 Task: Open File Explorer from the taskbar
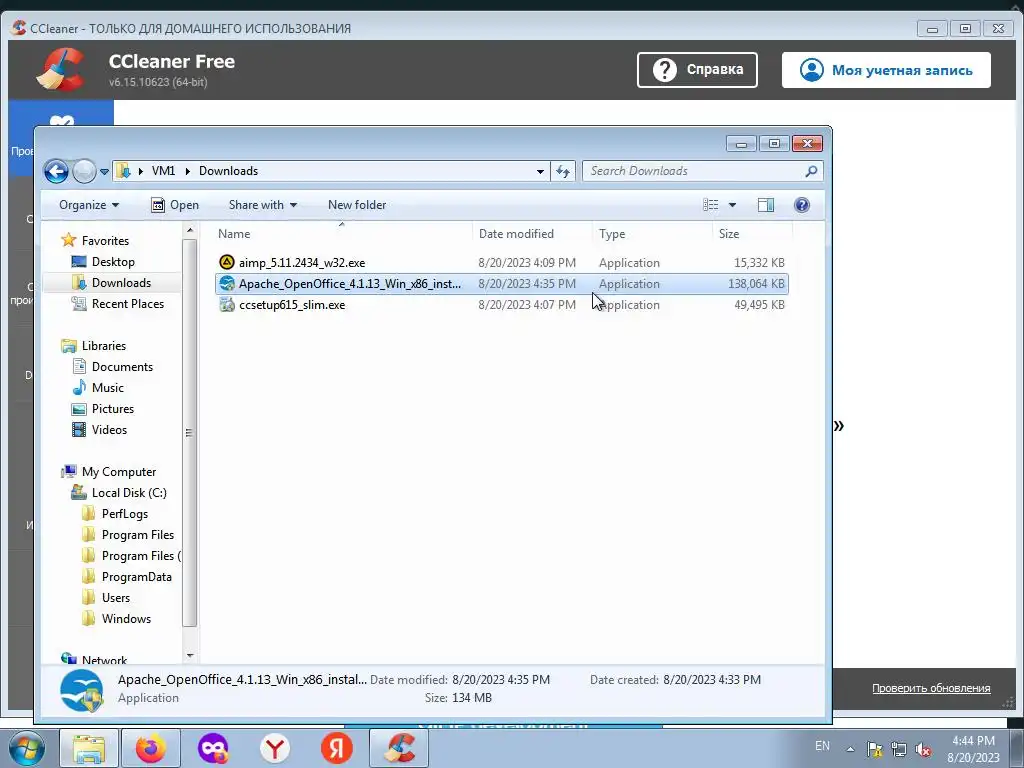[89, 748]
